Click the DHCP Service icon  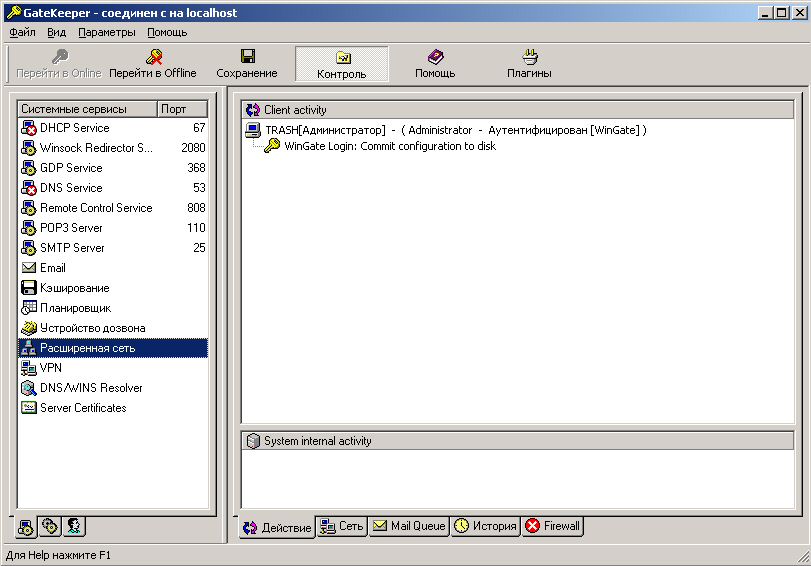[28, 128]
